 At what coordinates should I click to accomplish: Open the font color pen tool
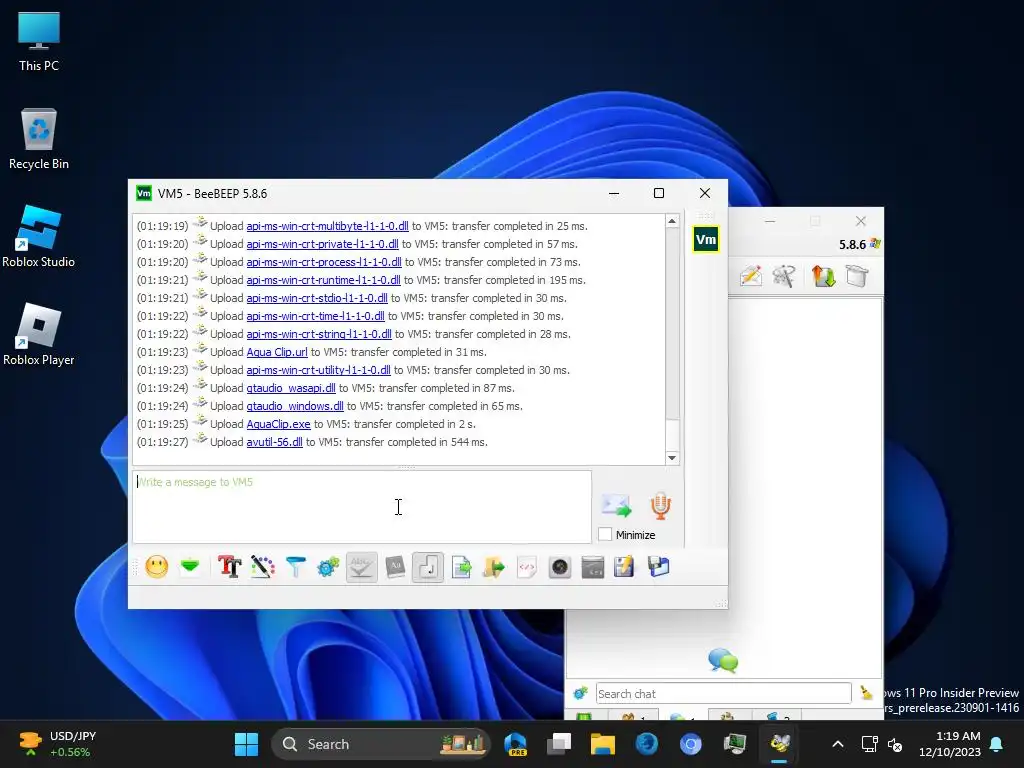(x=263, y=567)
